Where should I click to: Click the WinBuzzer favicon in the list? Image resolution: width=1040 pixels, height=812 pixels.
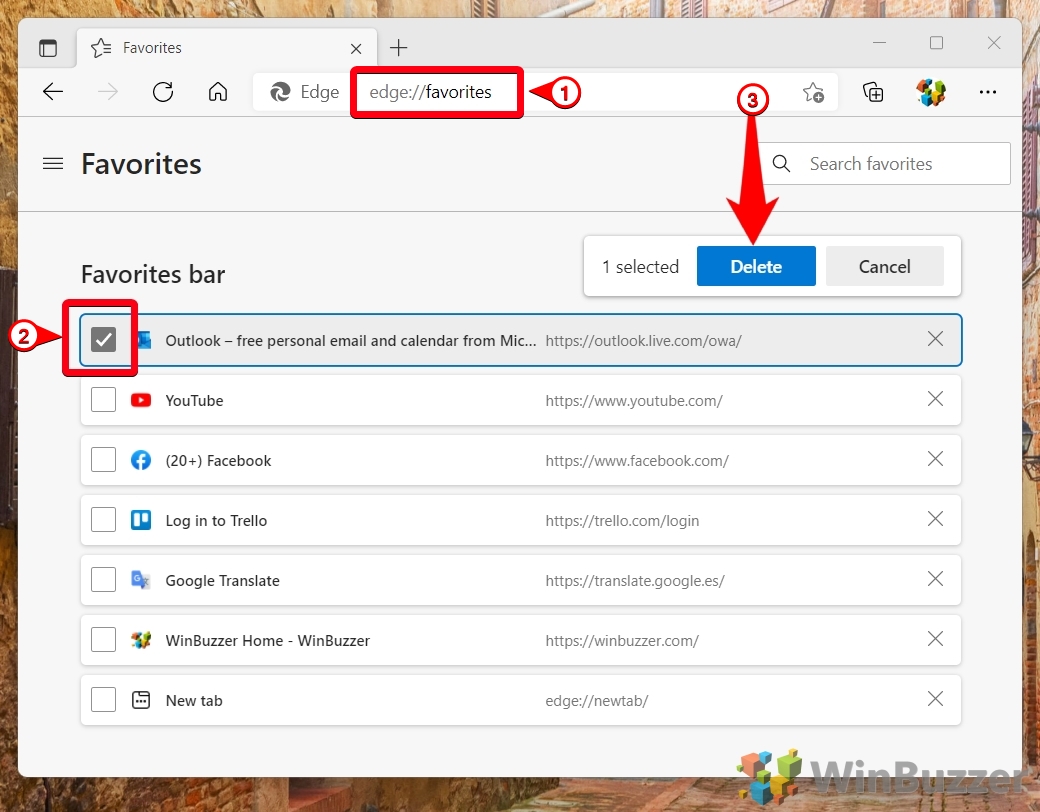point(141,640)
